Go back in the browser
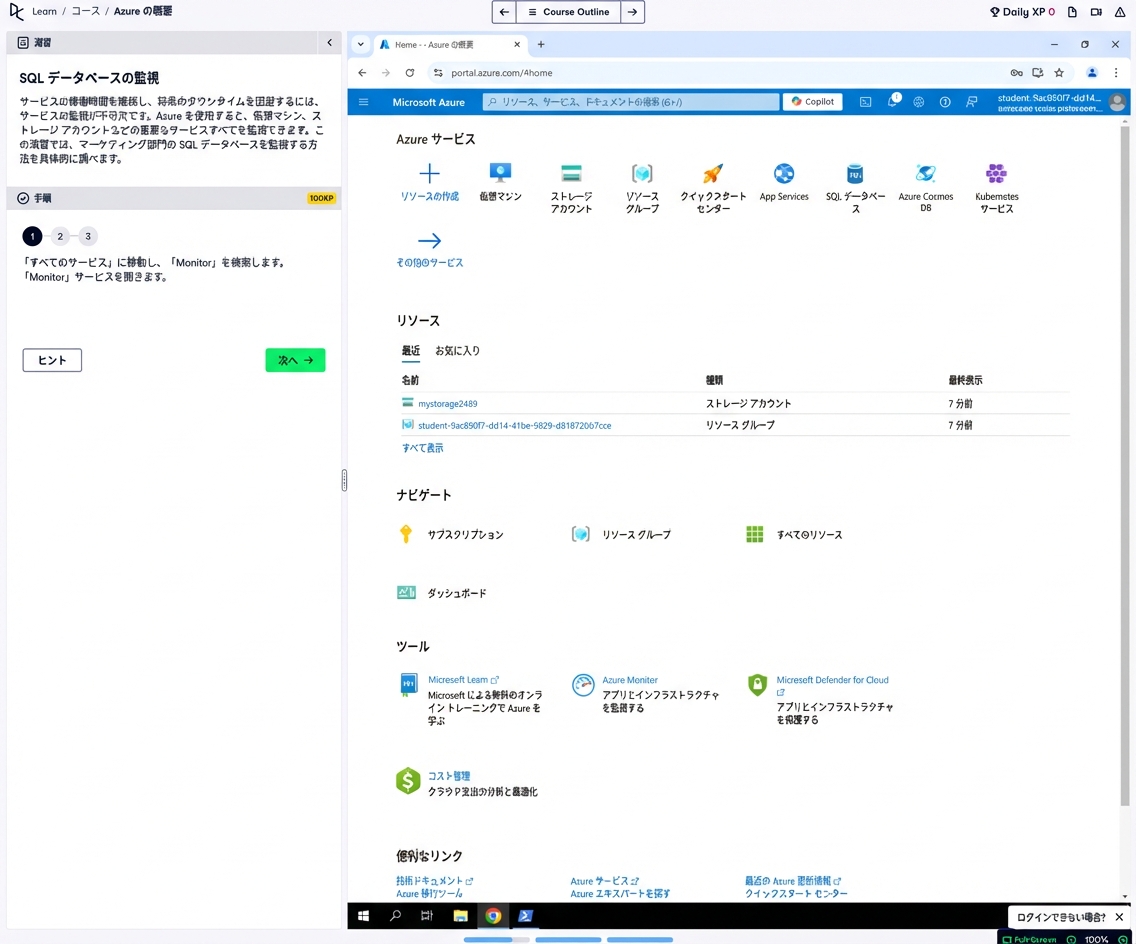This screenshot has width=1136, height=944. pyautogui.click(x=362, y=72)
